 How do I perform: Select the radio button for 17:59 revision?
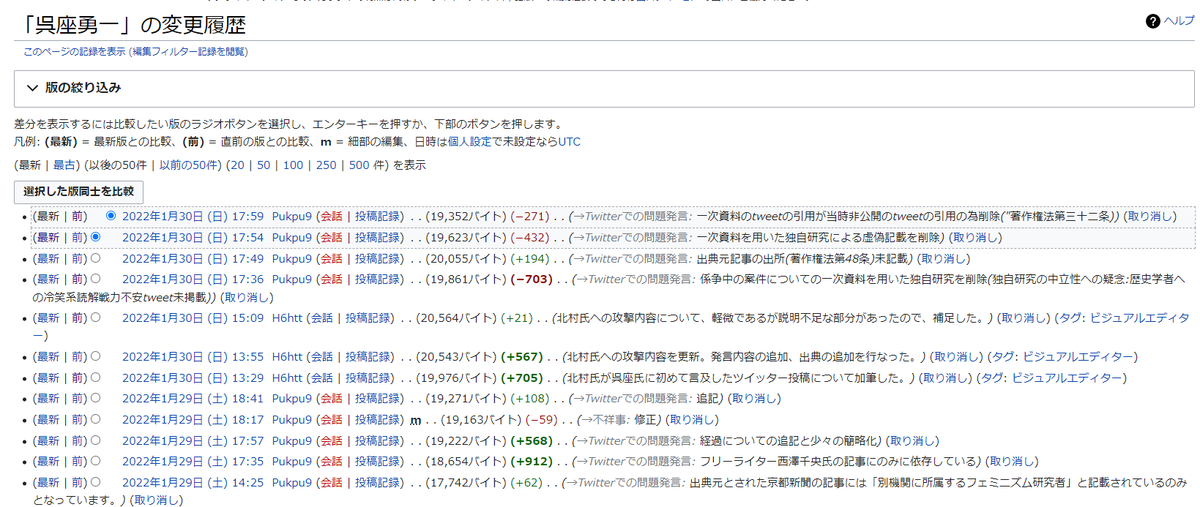(111, 215)
